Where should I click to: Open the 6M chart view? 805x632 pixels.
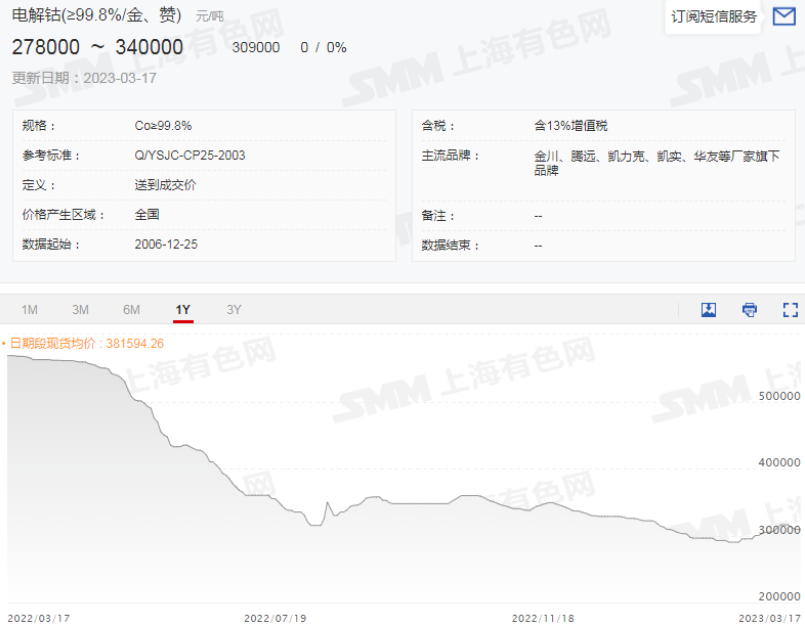131,310
